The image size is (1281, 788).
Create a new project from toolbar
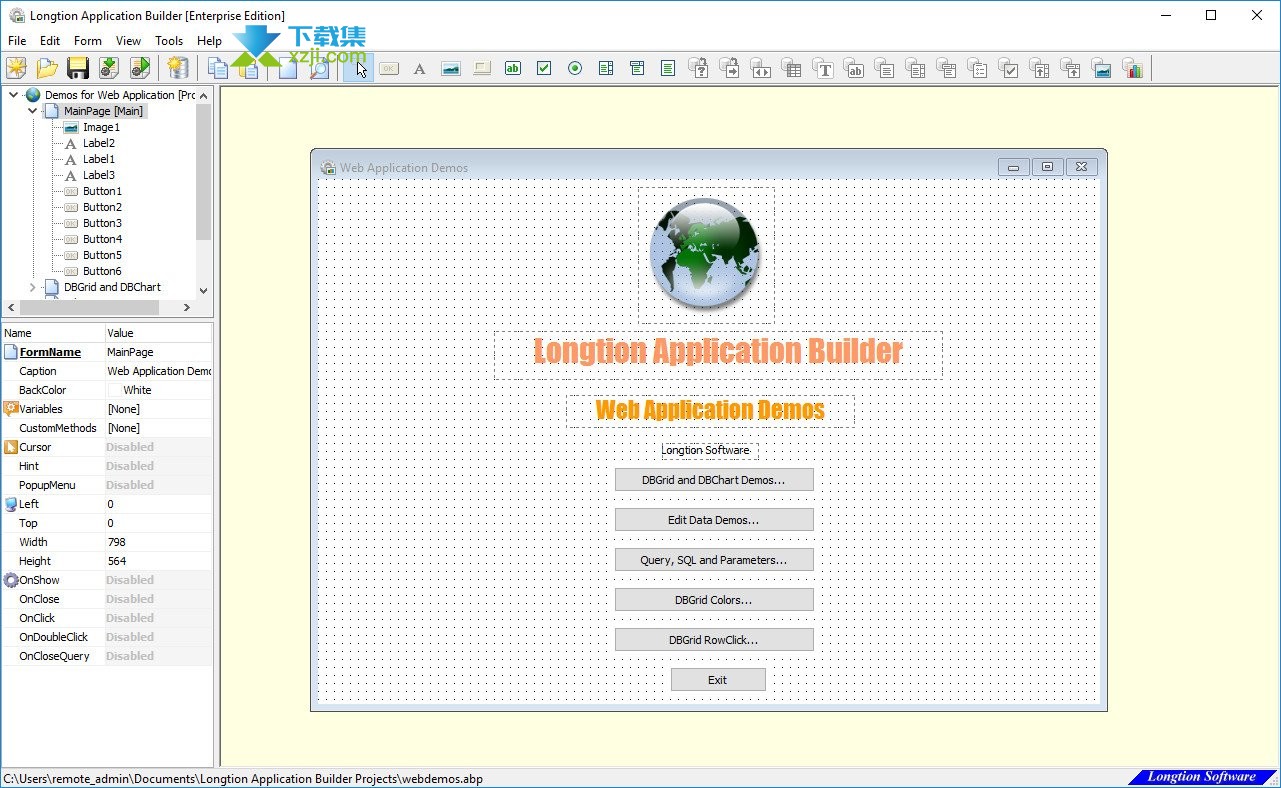point(16,68)
